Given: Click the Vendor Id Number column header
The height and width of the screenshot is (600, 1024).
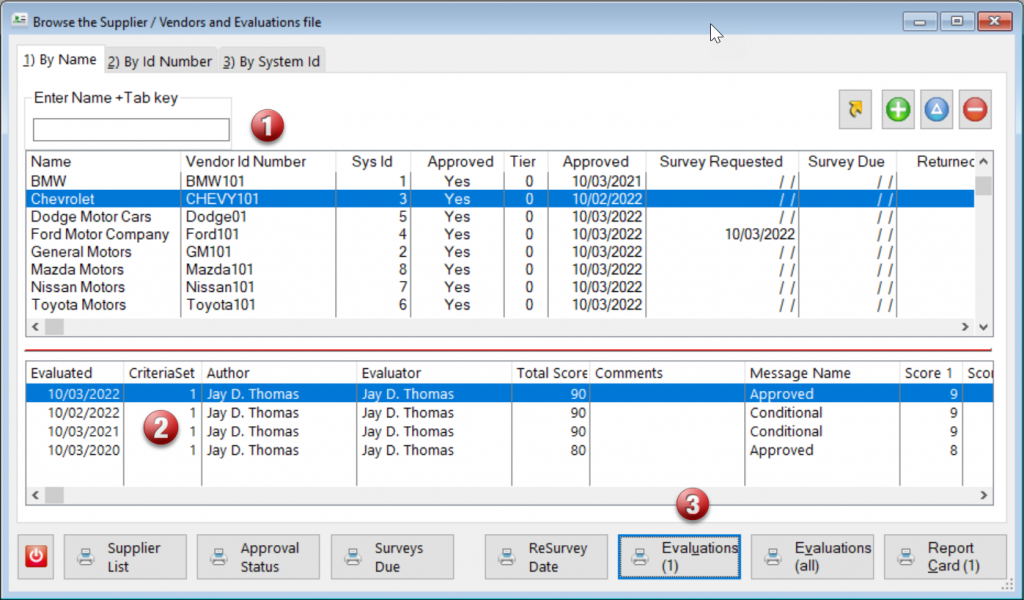Looking at the screenshot, I should pyautogui.click(x=258, y=161).
